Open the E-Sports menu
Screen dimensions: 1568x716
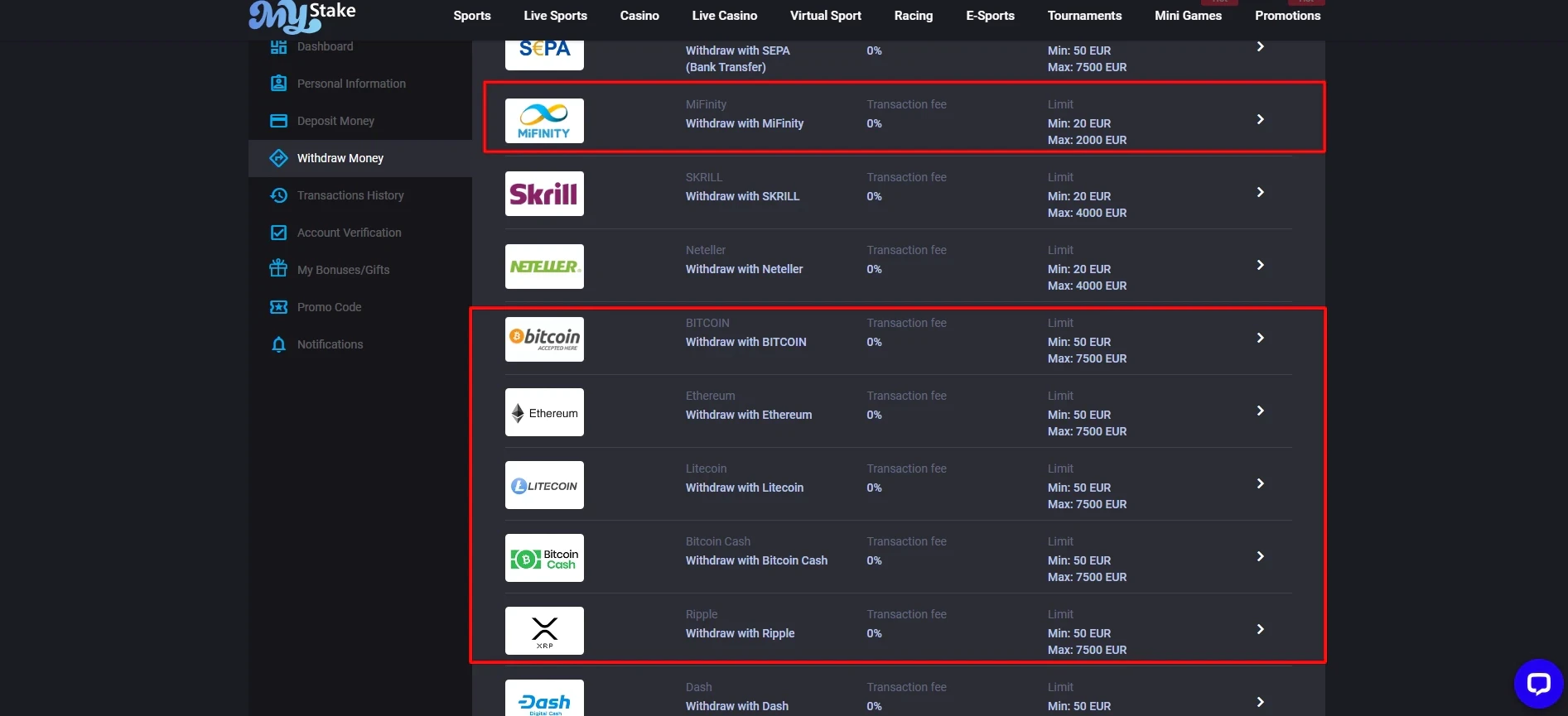(990, 16)
